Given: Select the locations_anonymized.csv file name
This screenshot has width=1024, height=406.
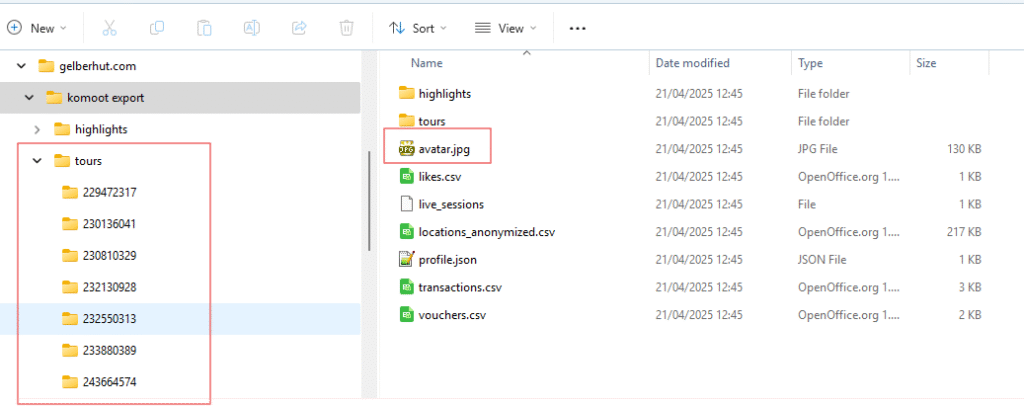Looking at the screenshot, I should point(487,232).
